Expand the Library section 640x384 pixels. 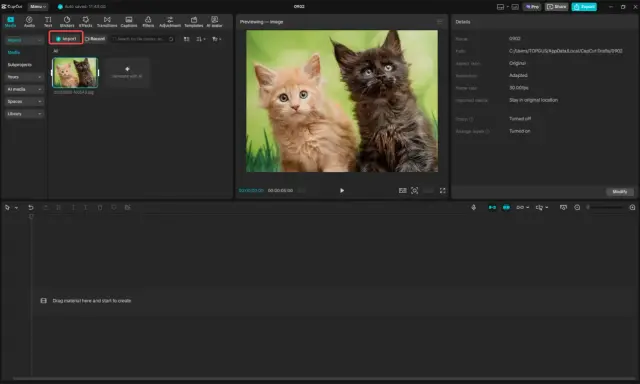click(x=24, y=113)
